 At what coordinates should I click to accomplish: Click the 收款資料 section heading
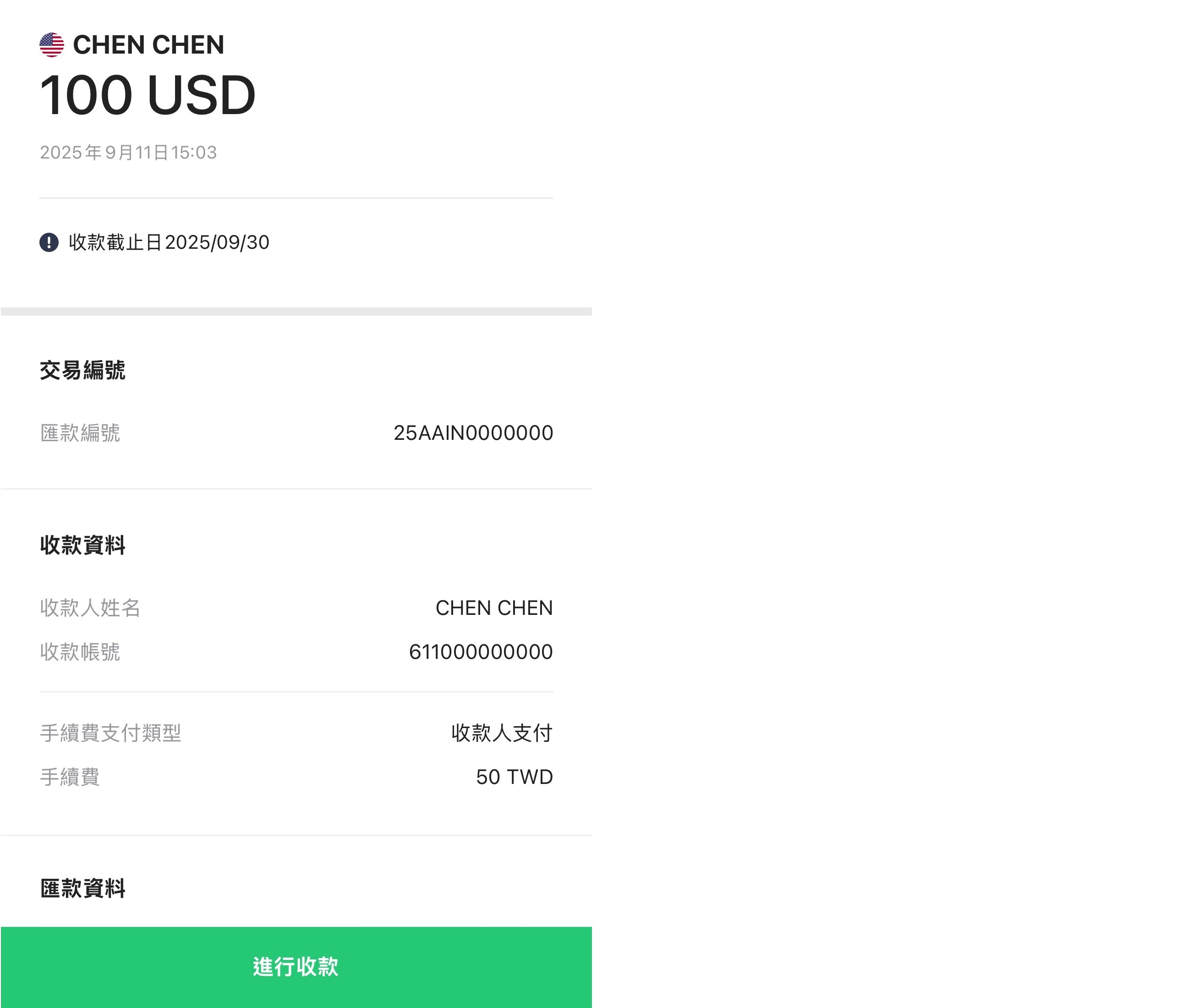(83, 545)
